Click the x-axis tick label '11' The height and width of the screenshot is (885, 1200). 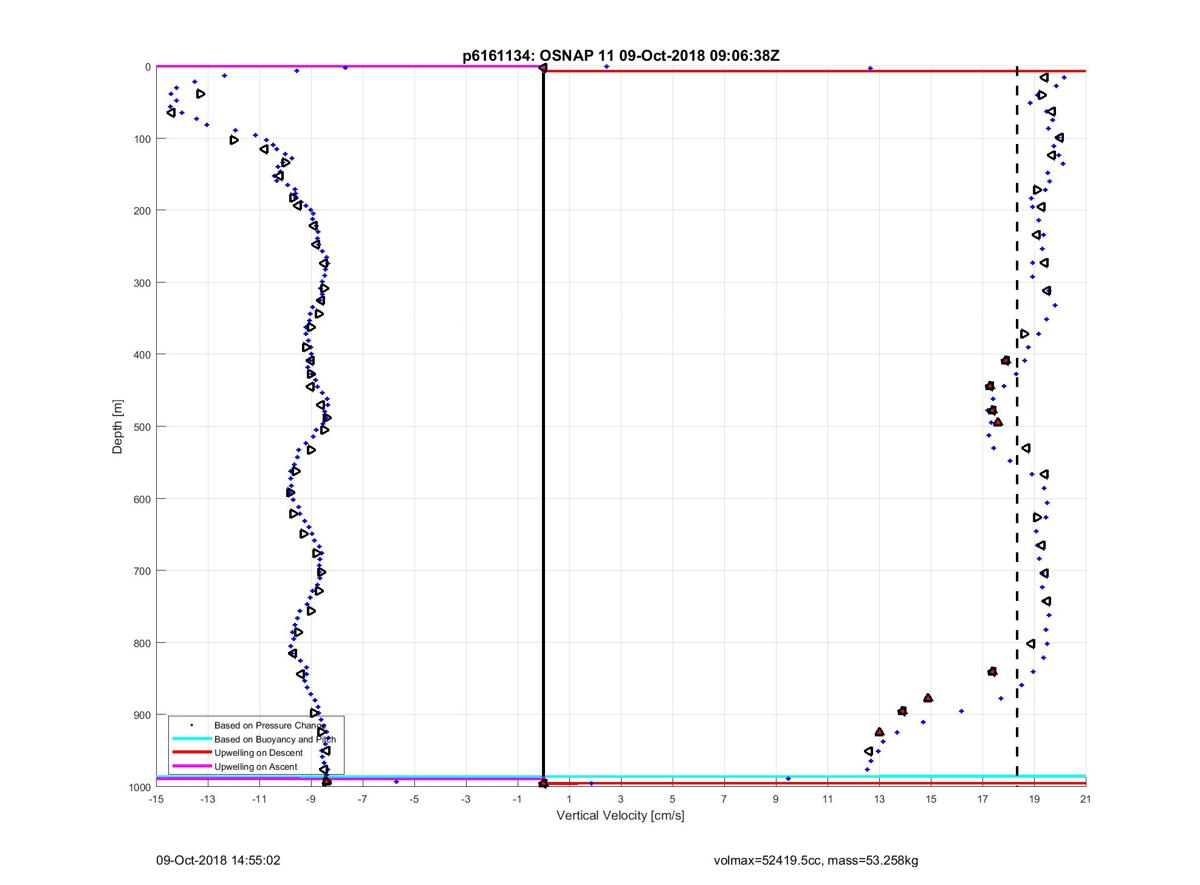click(x=828, y=799)
